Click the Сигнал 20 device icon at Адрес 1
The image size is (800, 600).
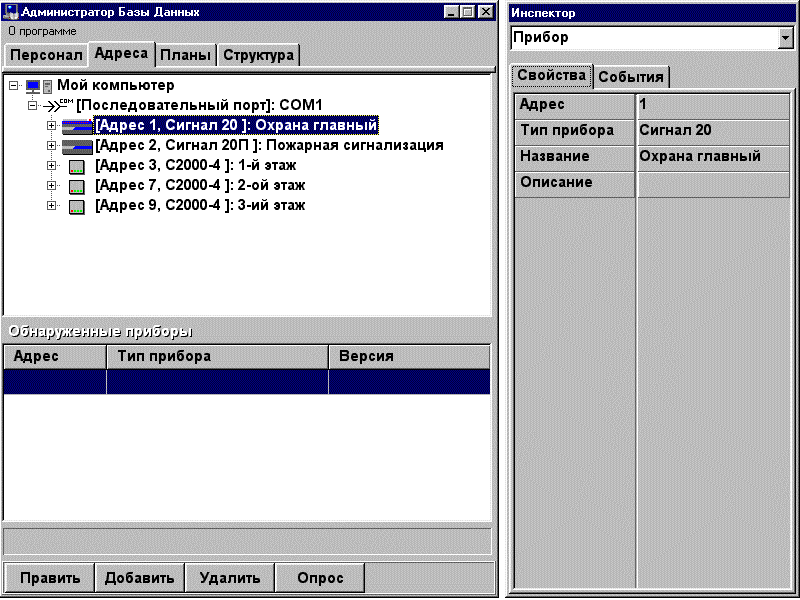77,126
